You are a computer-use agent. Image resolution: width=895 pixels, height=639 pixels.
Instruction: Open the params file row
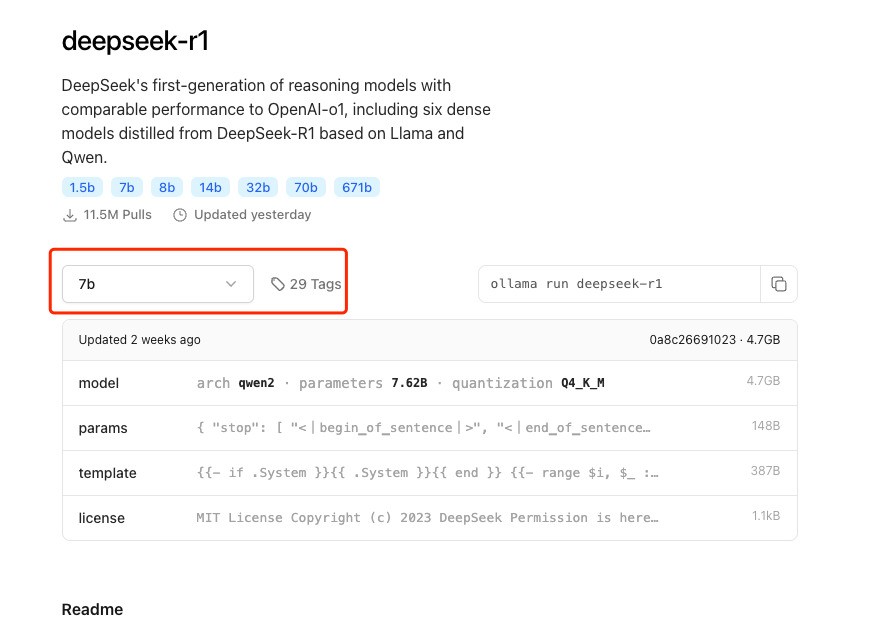pos(429,428)
